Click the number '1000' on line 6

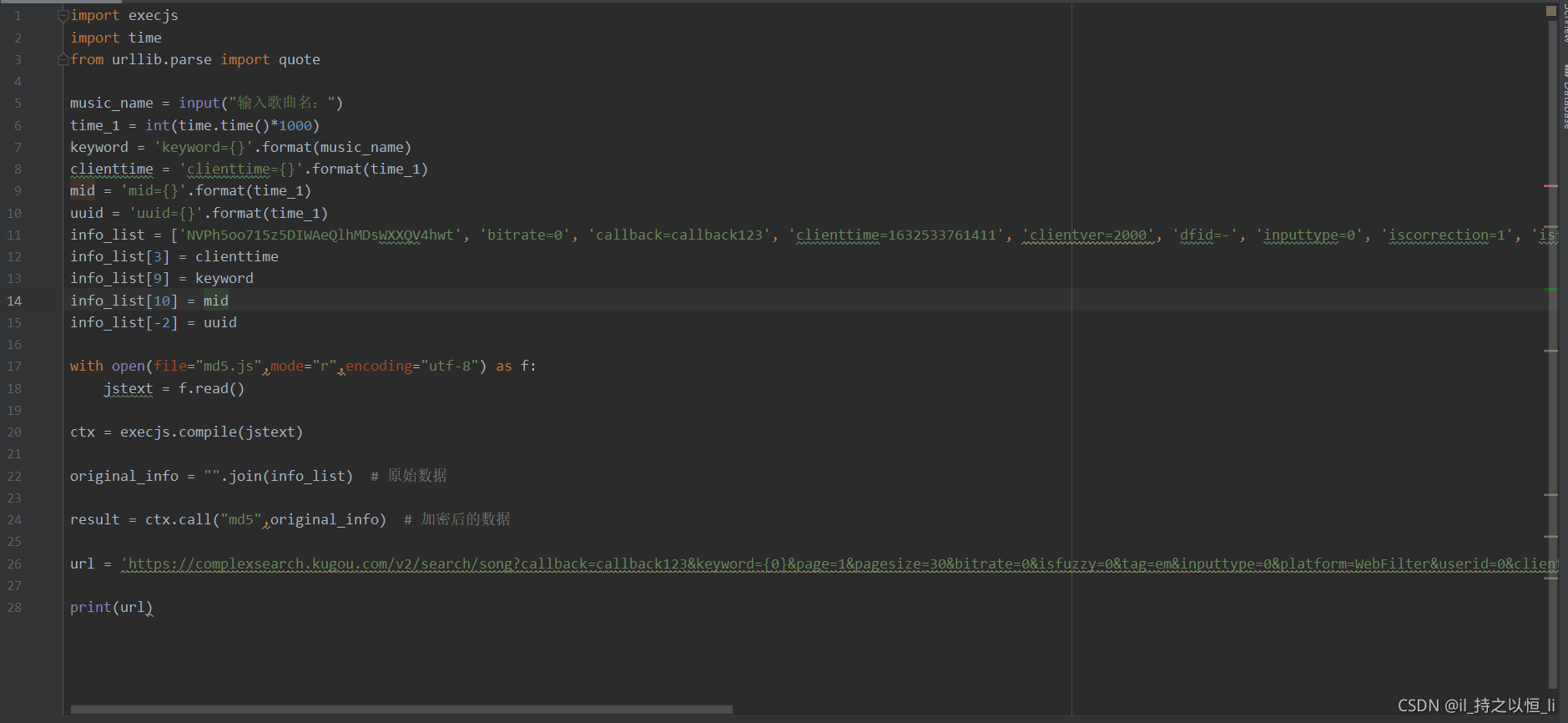pyautogui.click(x=295, y=125)
